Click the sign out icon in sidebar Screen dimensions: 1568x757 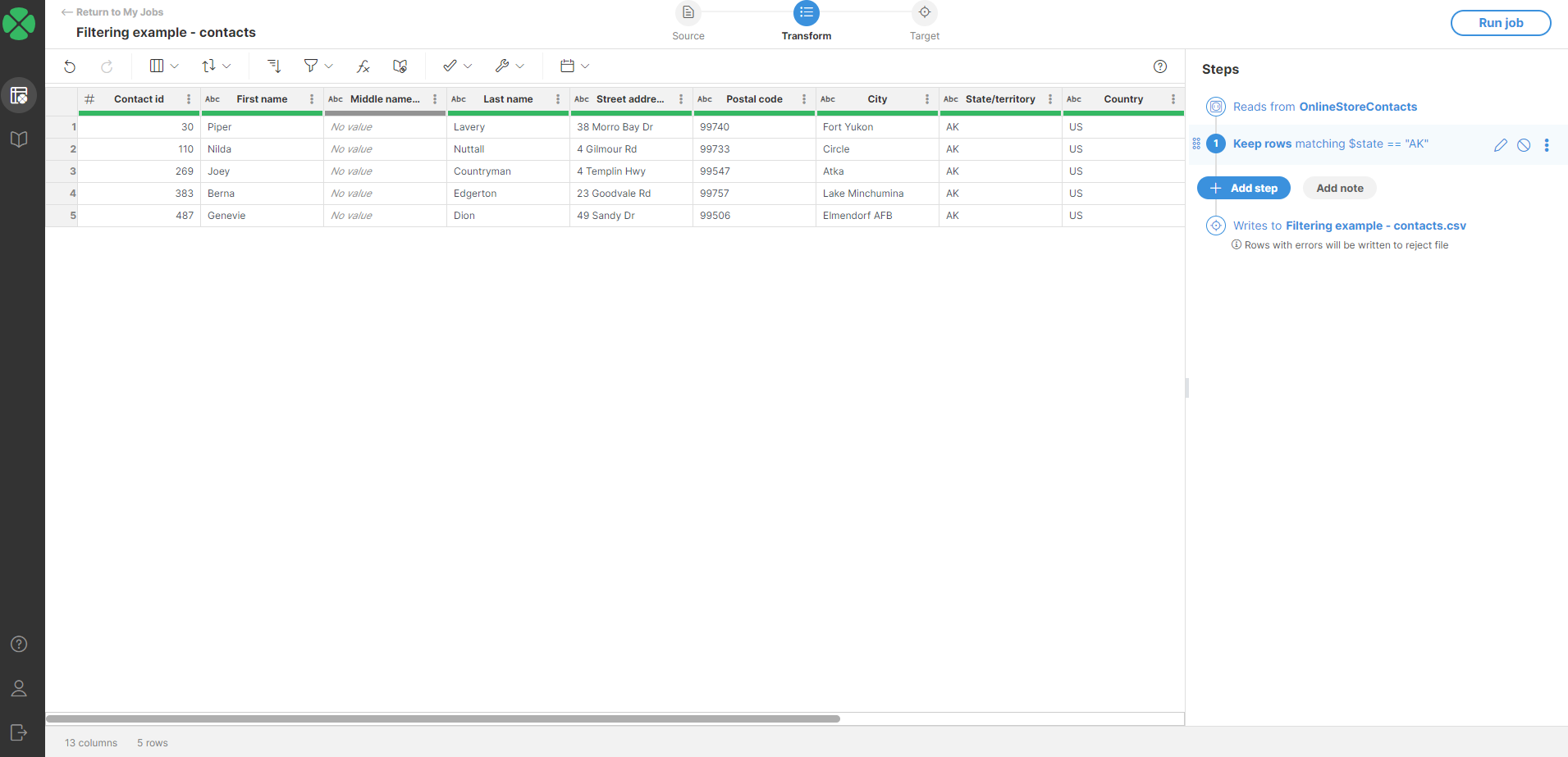pos(19,732)
